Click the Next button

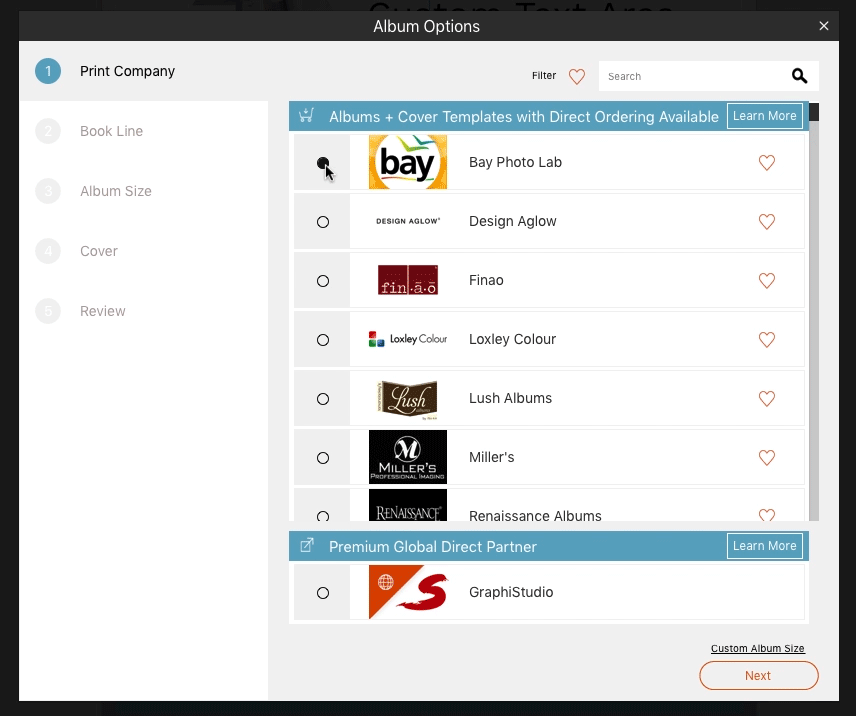click(x=758, y=676)
